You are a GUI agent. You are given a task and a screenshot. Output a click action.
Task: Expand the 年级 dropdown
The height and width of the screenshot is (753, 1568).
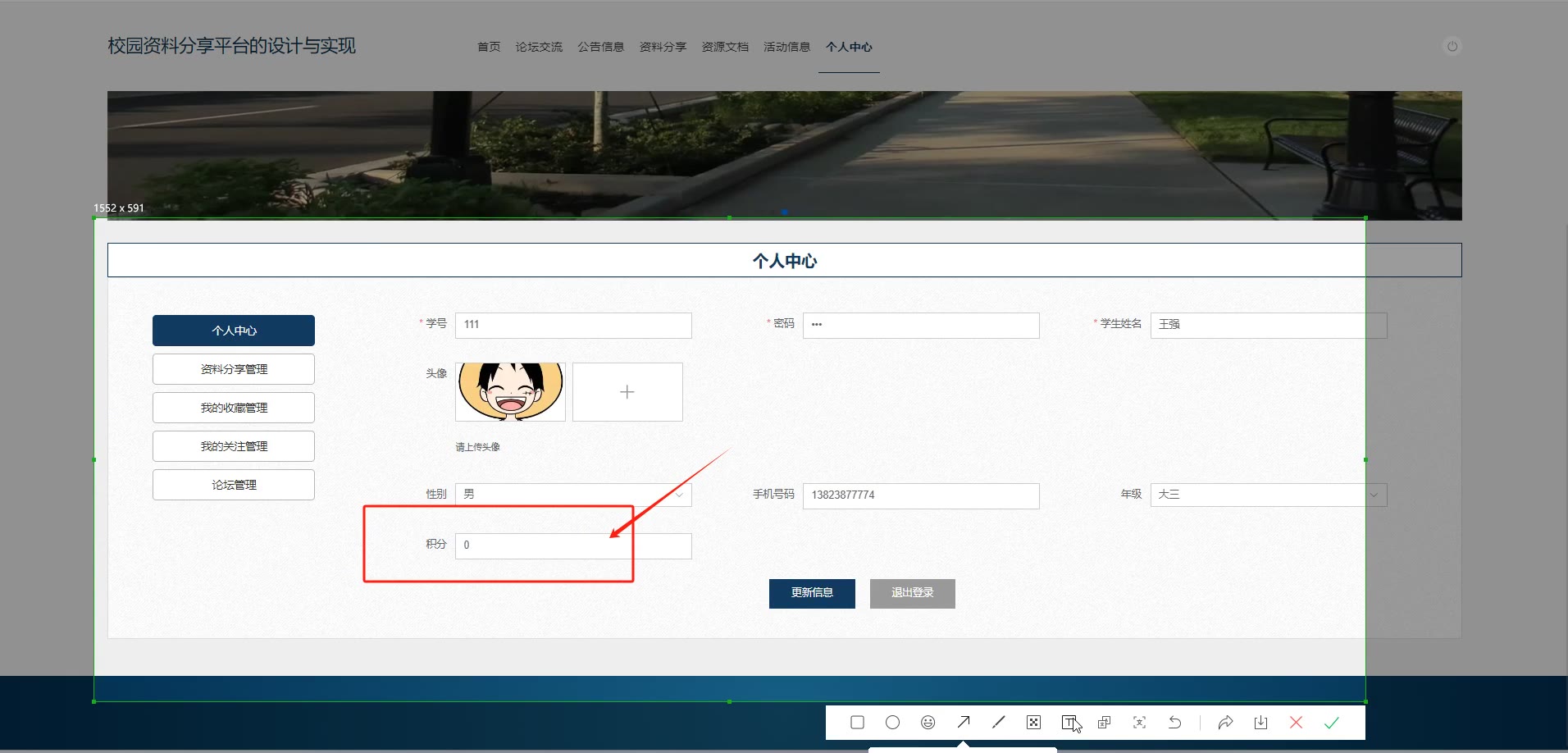(1269, 495)
